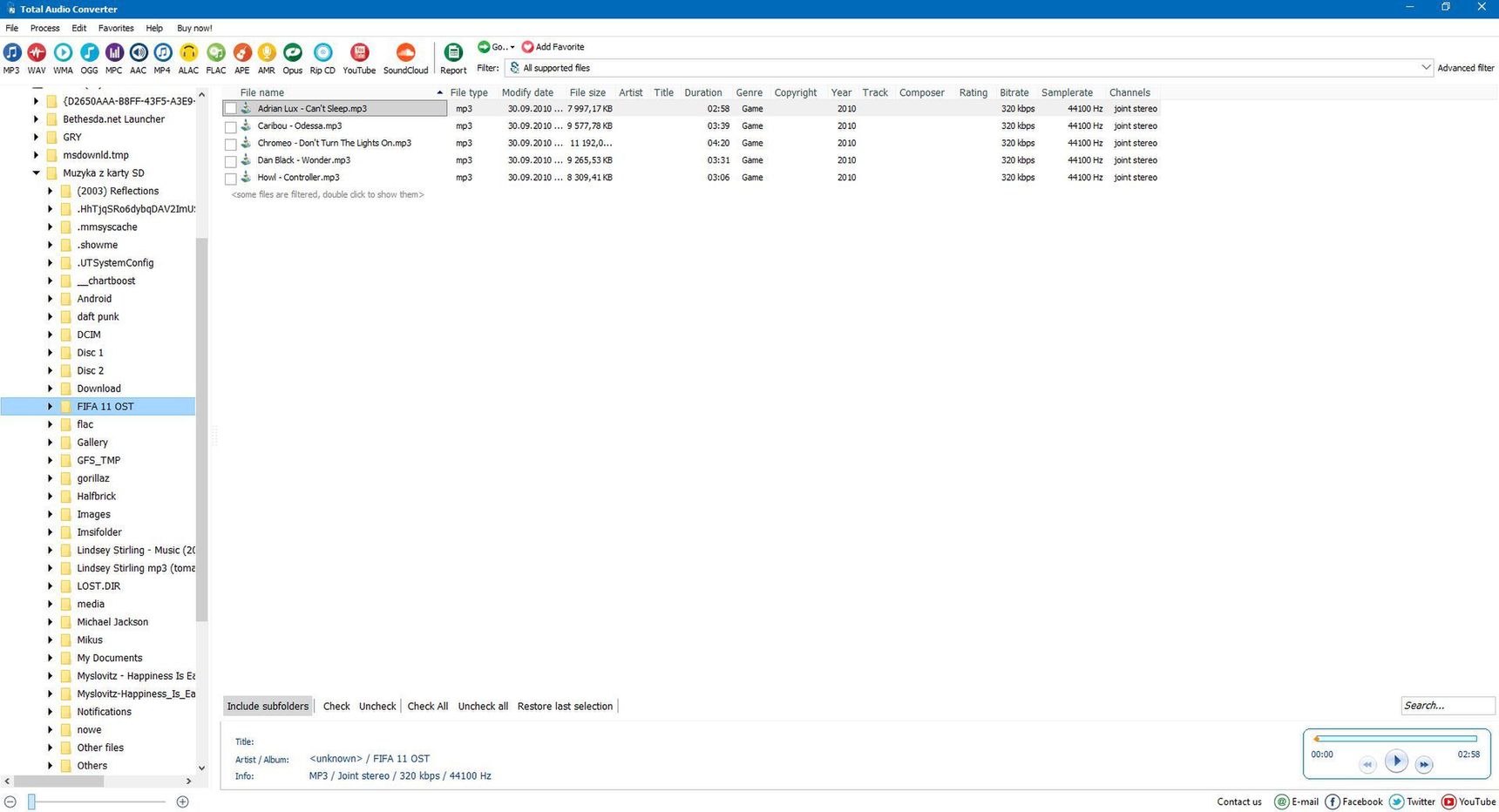Expand the gorillaz folder
Screen dimensions: 1499x812
coord(50,478)
